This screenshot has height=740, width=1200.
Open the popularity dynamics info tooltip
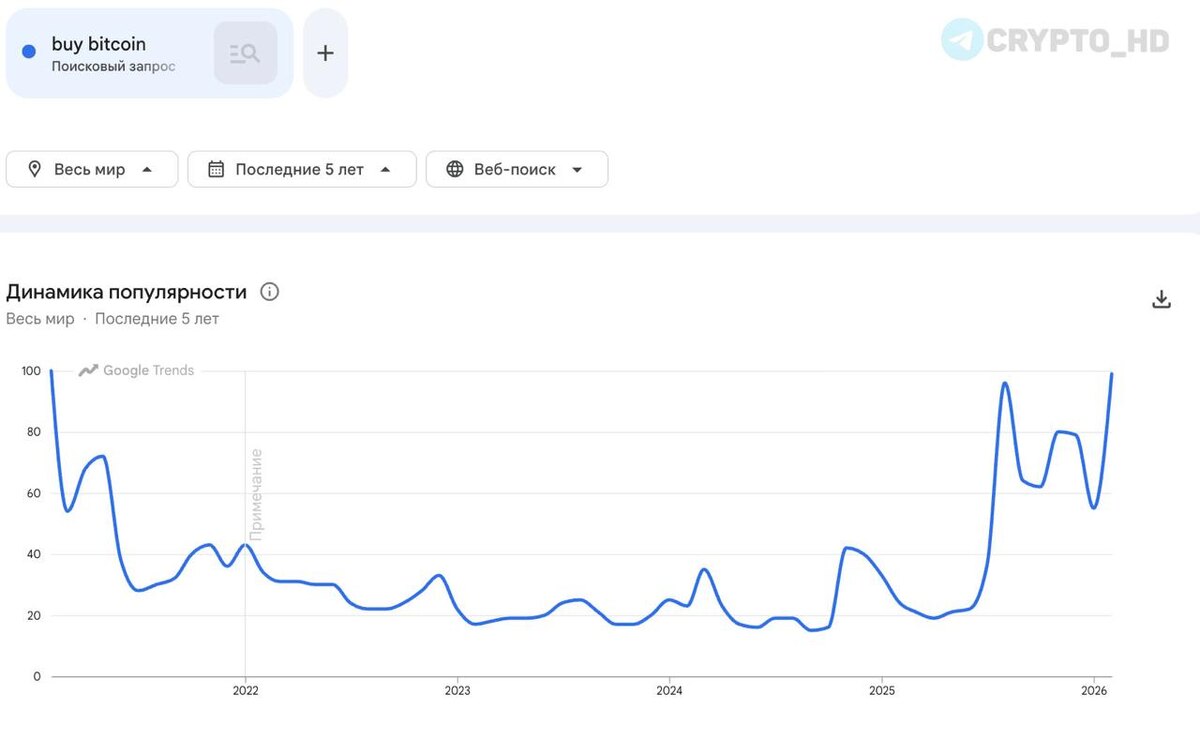pyautogui.click(x=269, y=292)
